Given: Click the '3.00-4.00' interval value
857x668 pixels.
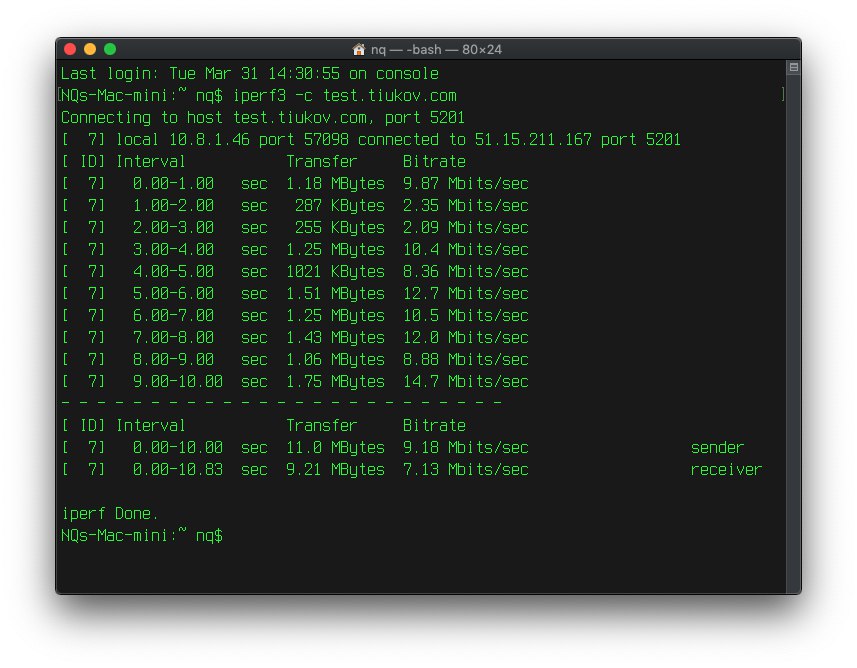Looking at the screenshot, I should coord(173,249).
